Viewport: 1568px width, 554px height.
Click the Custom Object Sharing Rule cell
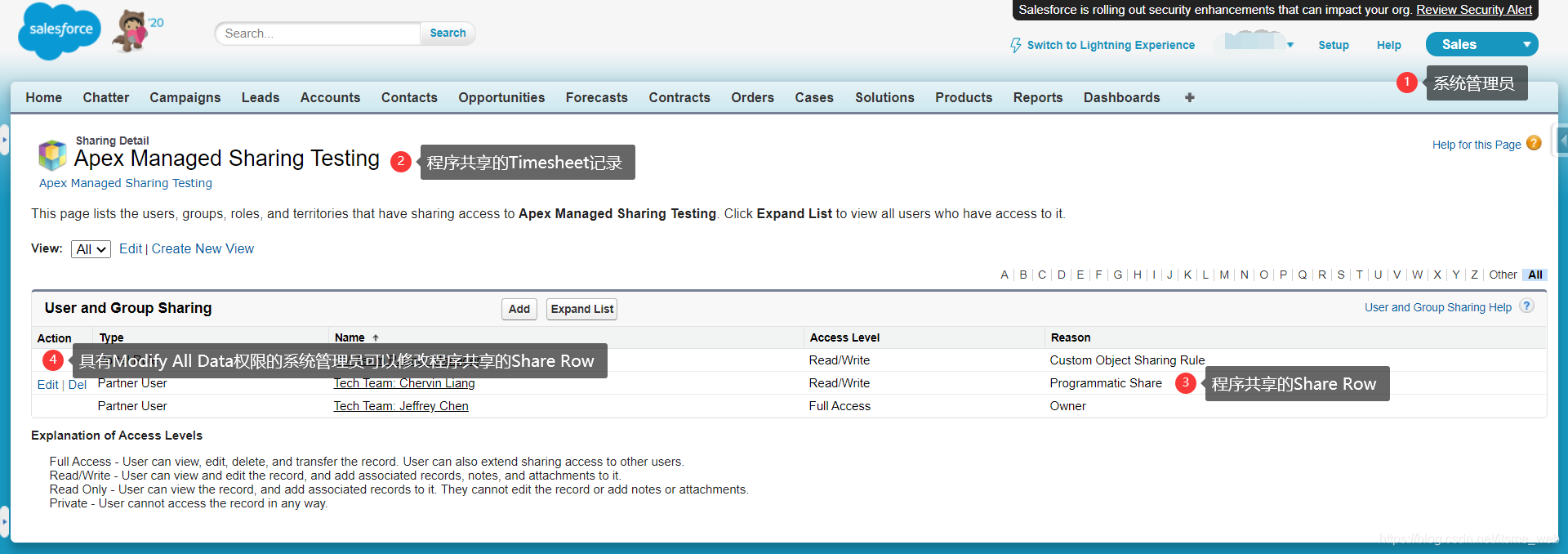coord(1127,360)
